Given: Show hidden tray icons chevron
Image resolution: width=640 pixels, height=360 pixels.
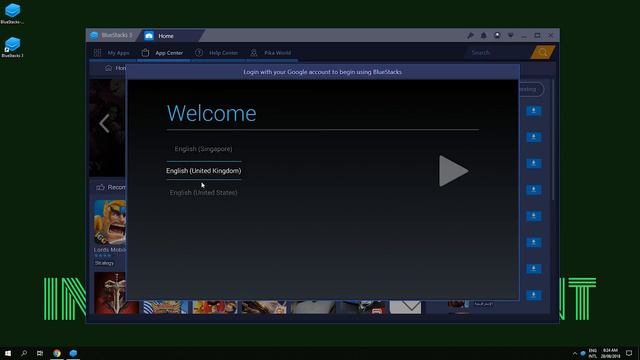Looking at the screenshot, I should [x=575, y=353].
